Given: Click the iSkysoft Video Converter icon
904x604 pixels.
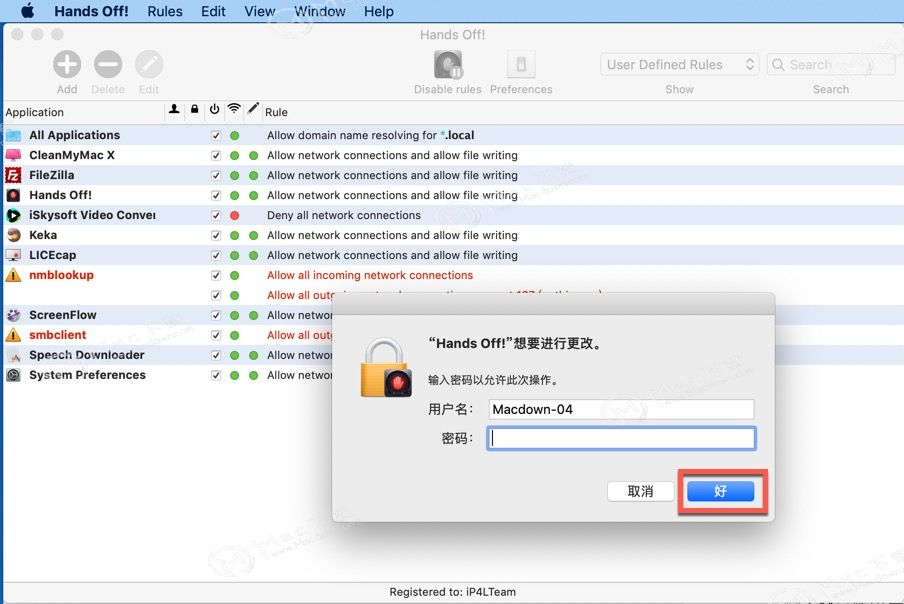Looking at the screenshot, I should [13, 215].
